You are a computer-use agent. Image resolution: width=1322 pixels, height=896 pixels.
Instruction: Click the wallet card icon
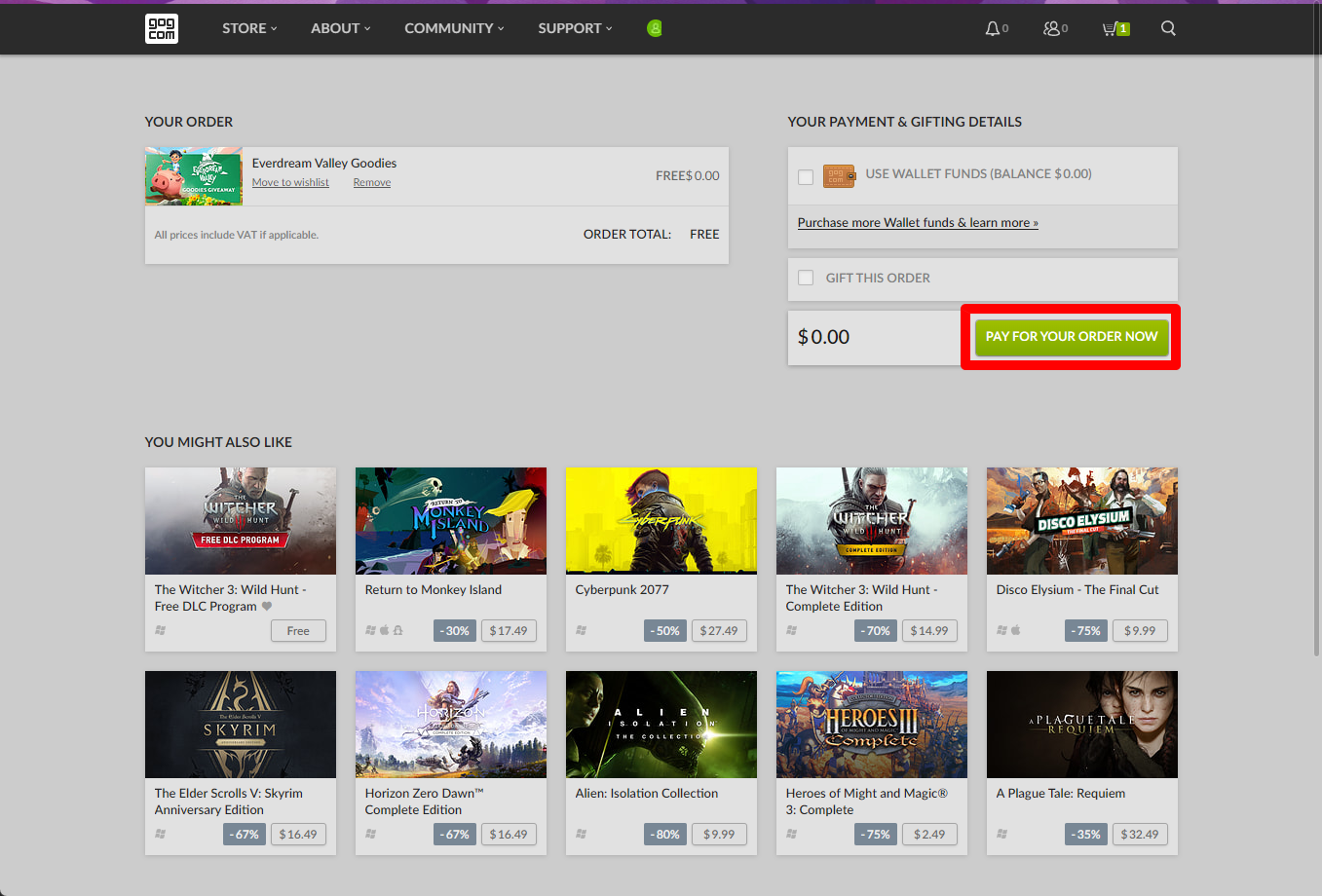point(839,175)
